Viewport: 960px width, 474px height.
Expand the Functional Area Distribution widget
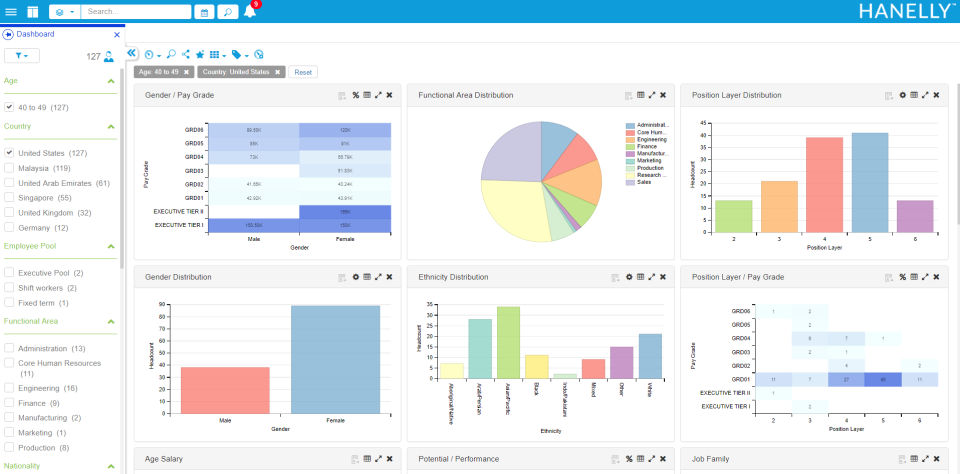652,95
